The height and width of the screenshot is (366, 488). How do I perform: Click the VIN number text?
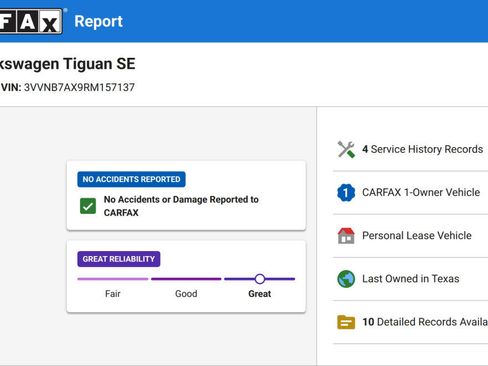tap(79, 87)
